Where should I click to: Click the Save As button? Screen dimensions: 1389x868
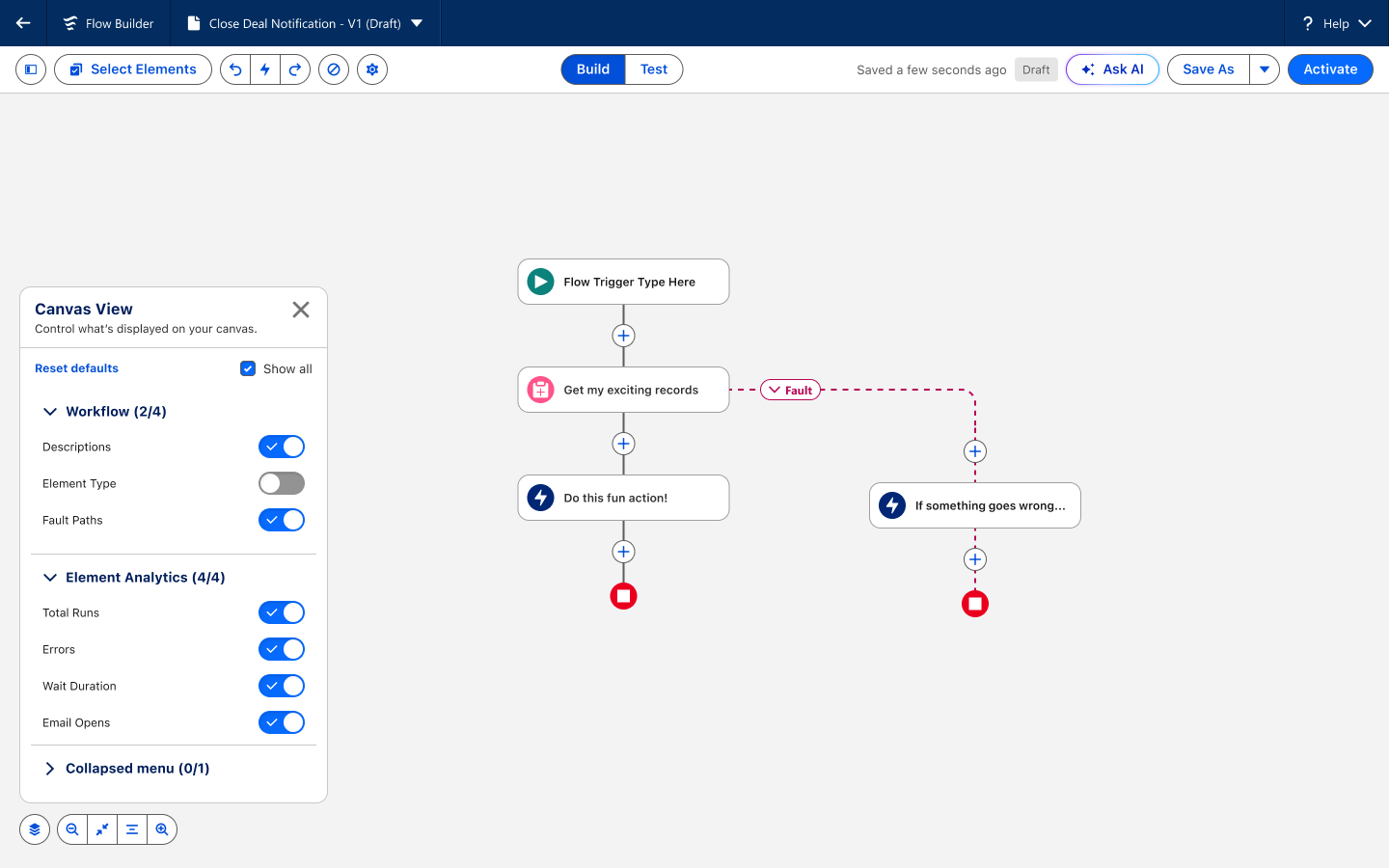(1209, 69)
